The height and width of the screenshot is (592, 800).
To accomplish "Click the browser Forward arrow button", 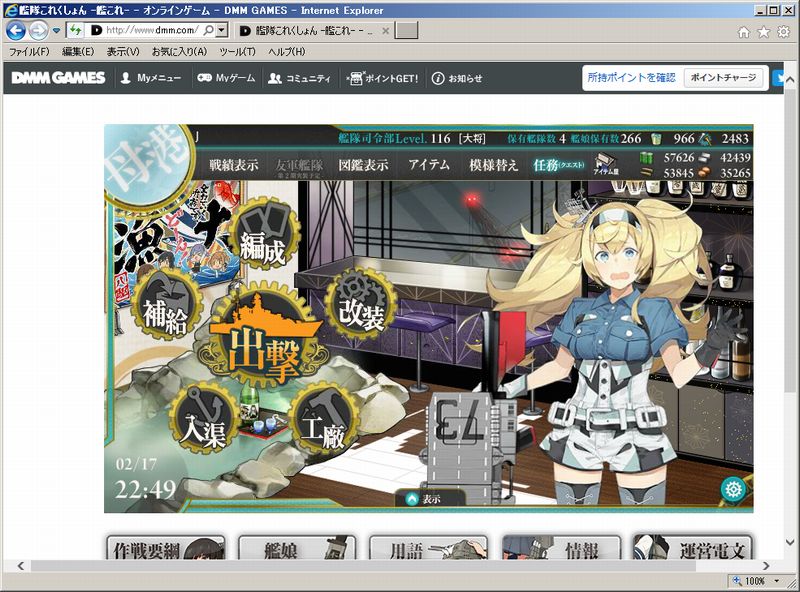I will [39, 31].
